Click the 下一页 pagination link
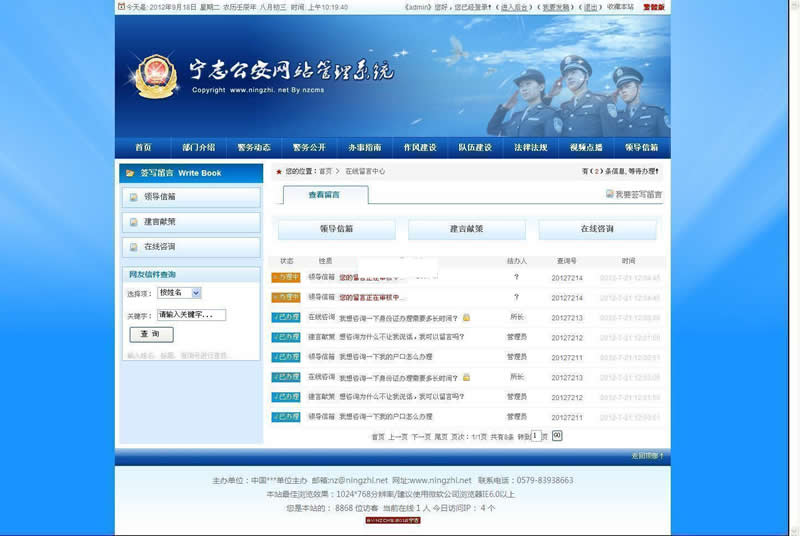 (421, 437)
